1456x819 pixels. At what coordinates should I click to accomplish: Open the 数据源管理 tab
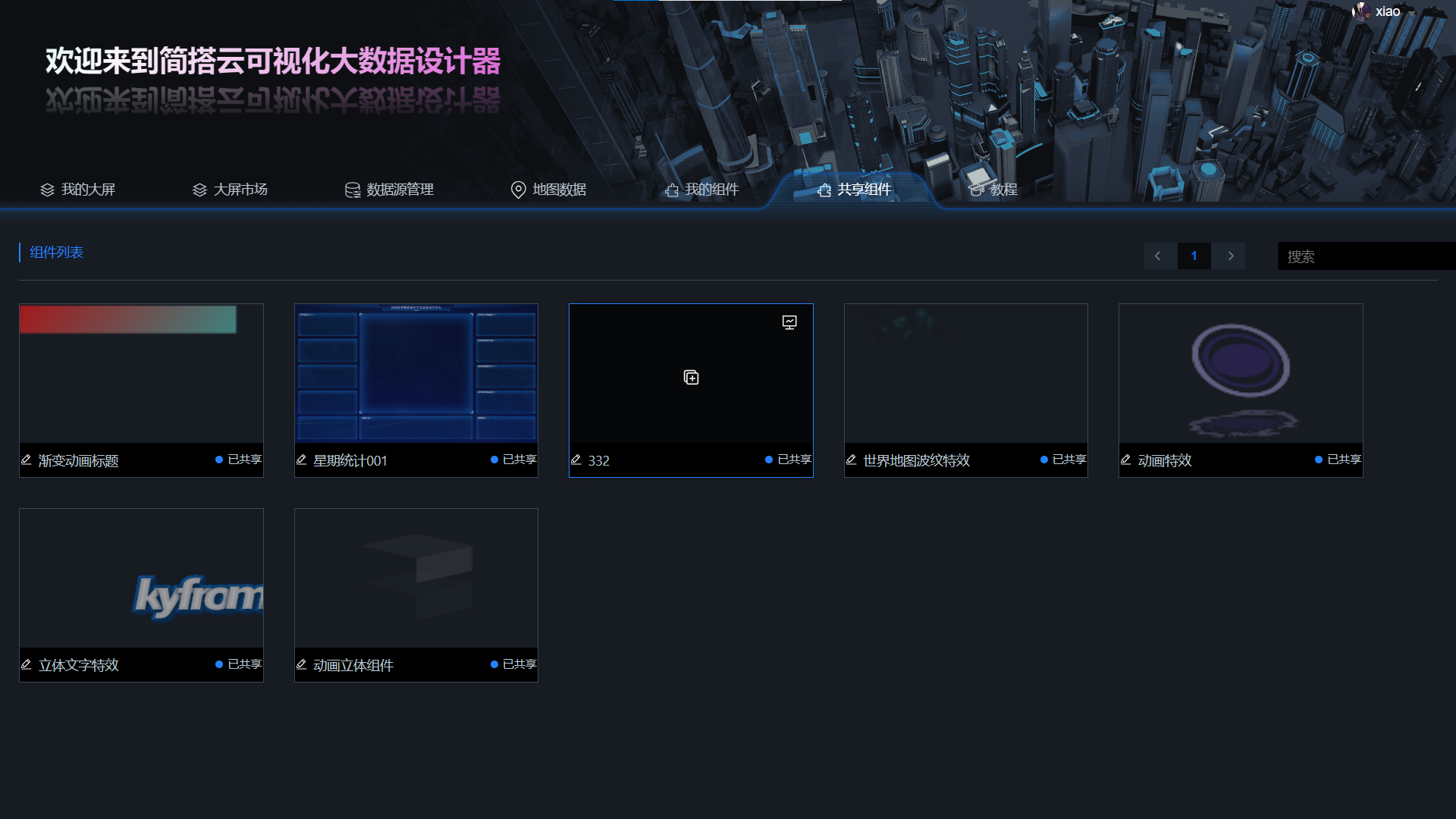[389, 190]
